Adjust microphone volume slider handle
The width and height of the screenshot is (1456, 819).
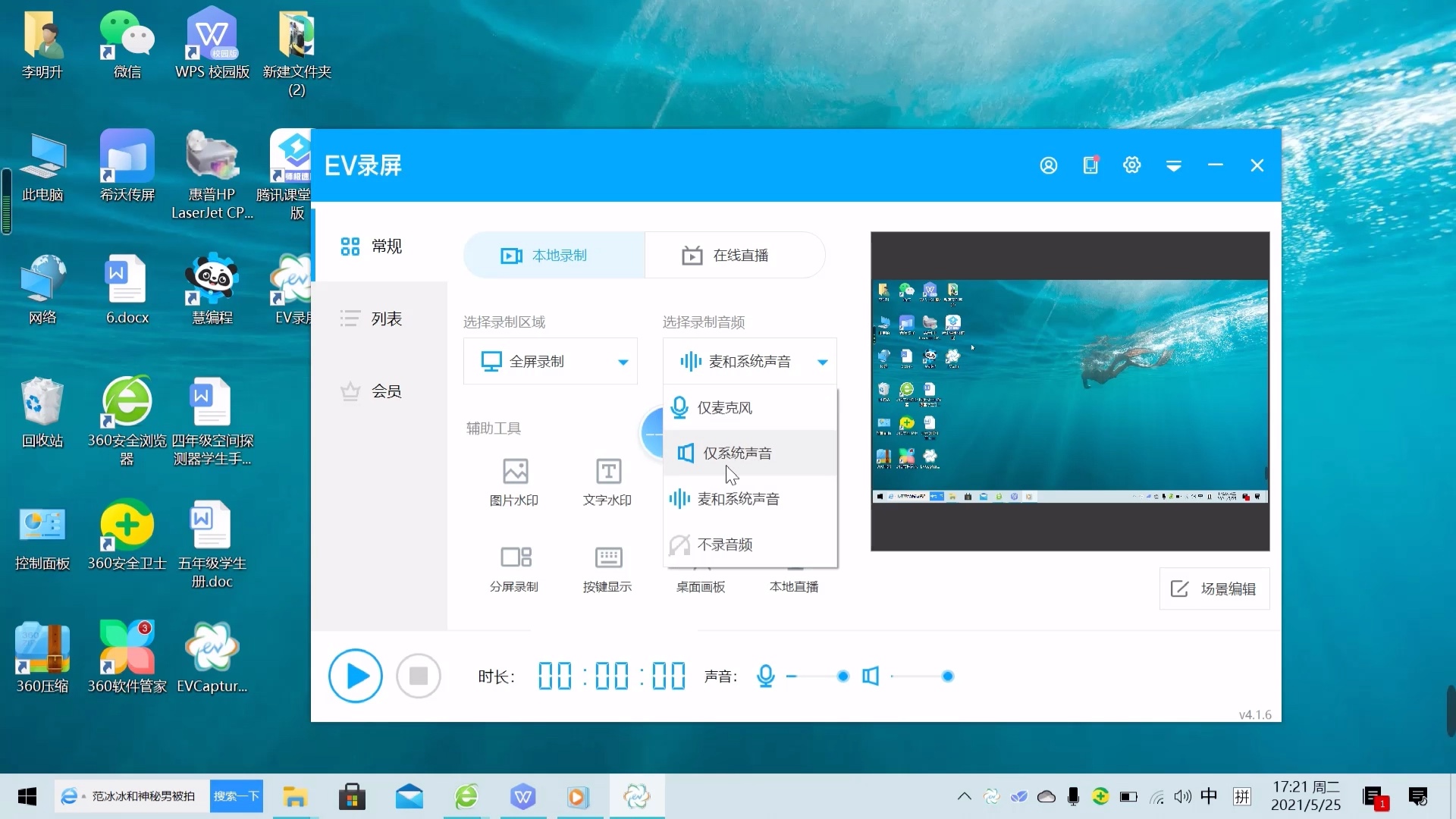point(843,676)
